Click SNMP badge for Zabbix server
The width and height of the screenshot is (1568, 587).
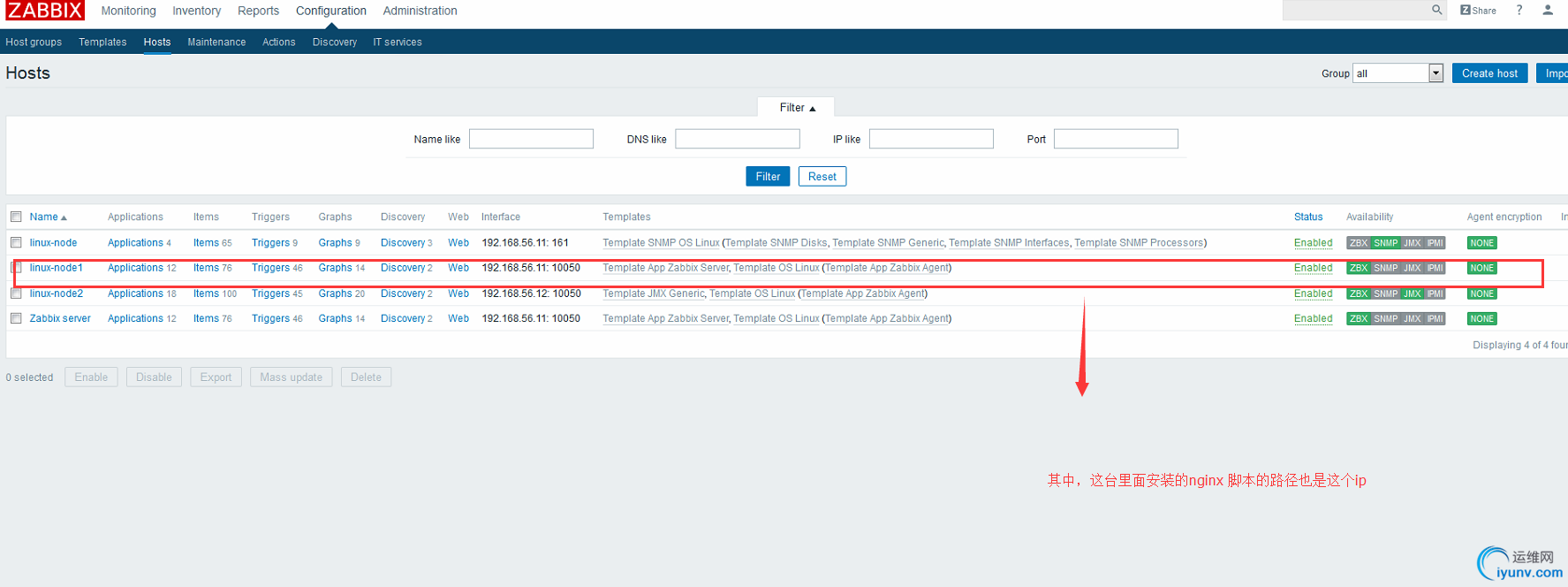tap(1386, 319)
